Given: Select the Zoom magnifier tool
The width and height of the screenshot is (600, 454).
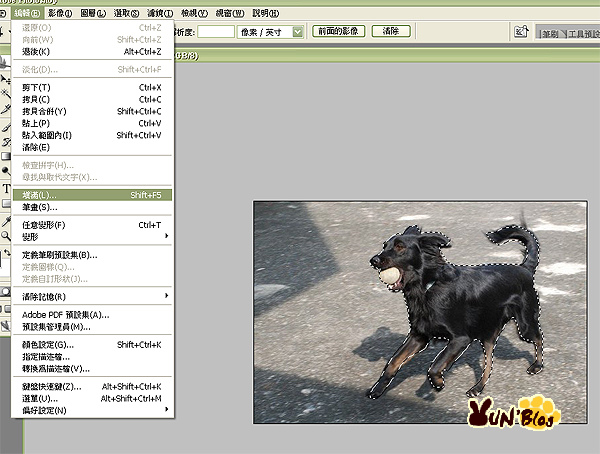Looking at the screenshot, I should [5, 236].
